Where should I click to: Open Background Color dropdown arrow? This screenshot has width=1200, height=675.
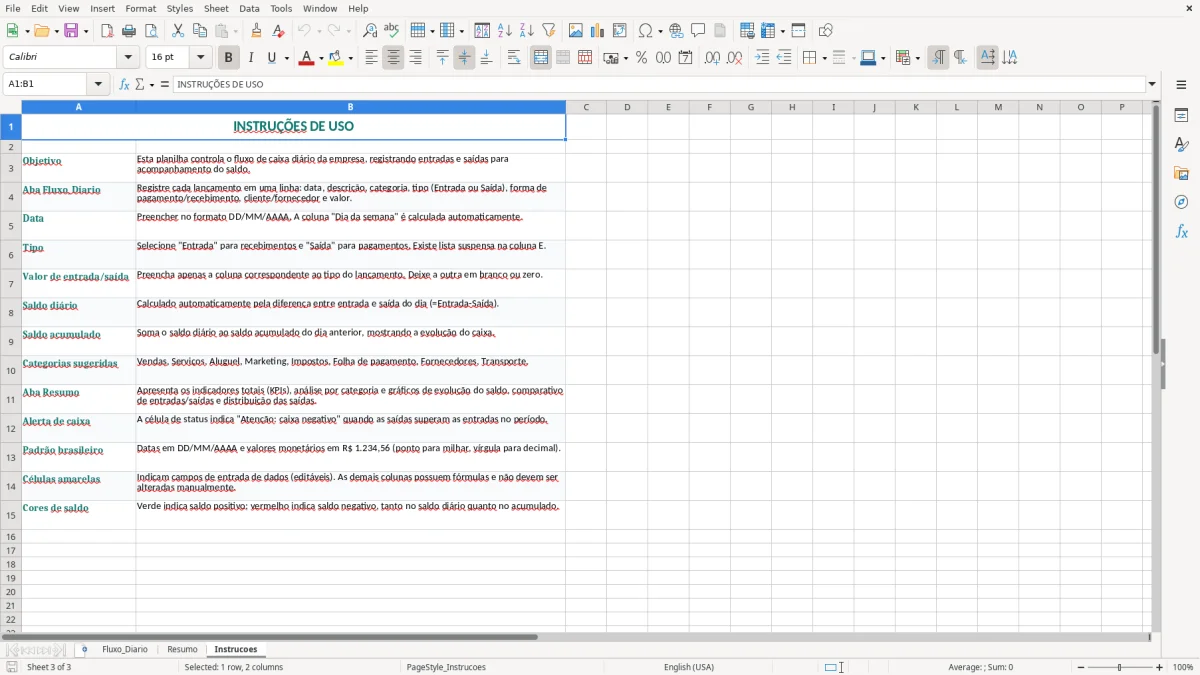point(350,58)
